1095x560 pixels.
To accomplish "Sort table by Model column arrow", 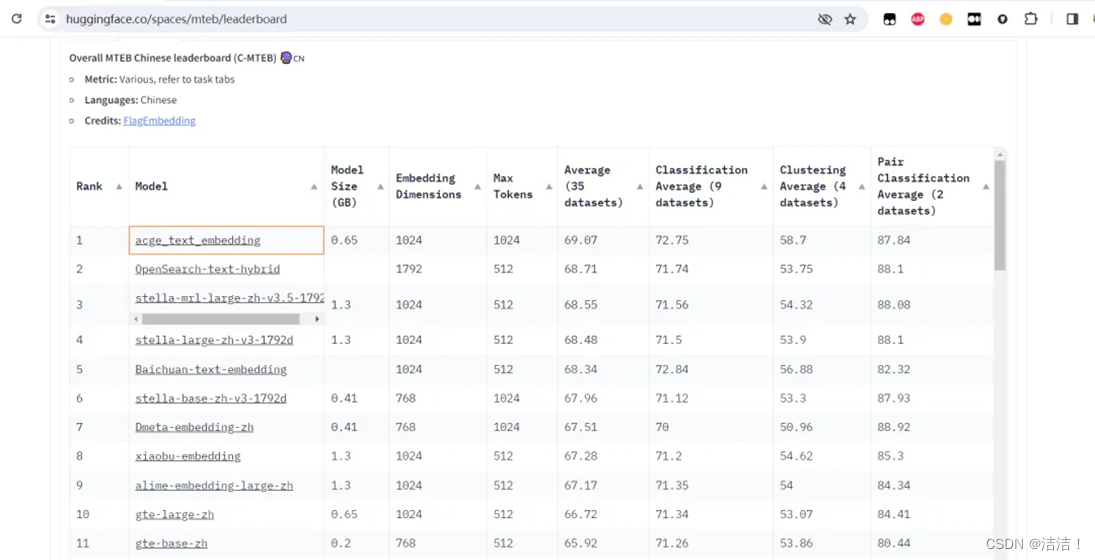I will (314, 186).
